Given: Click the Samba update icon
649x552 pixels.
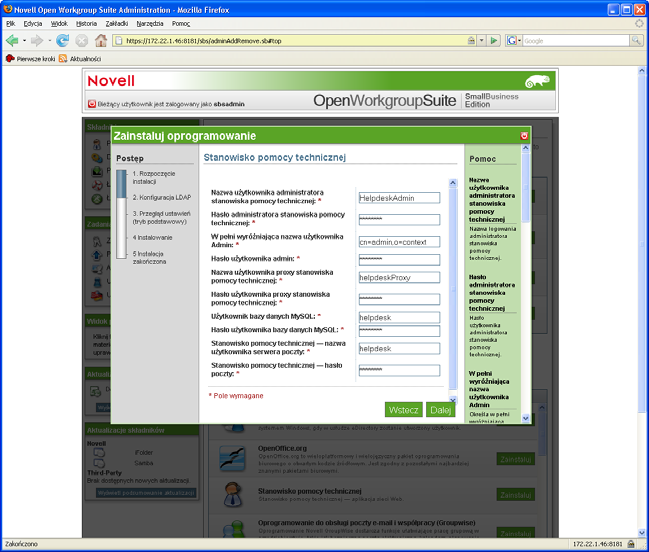Looking at the screenshot, I should 99,463.
